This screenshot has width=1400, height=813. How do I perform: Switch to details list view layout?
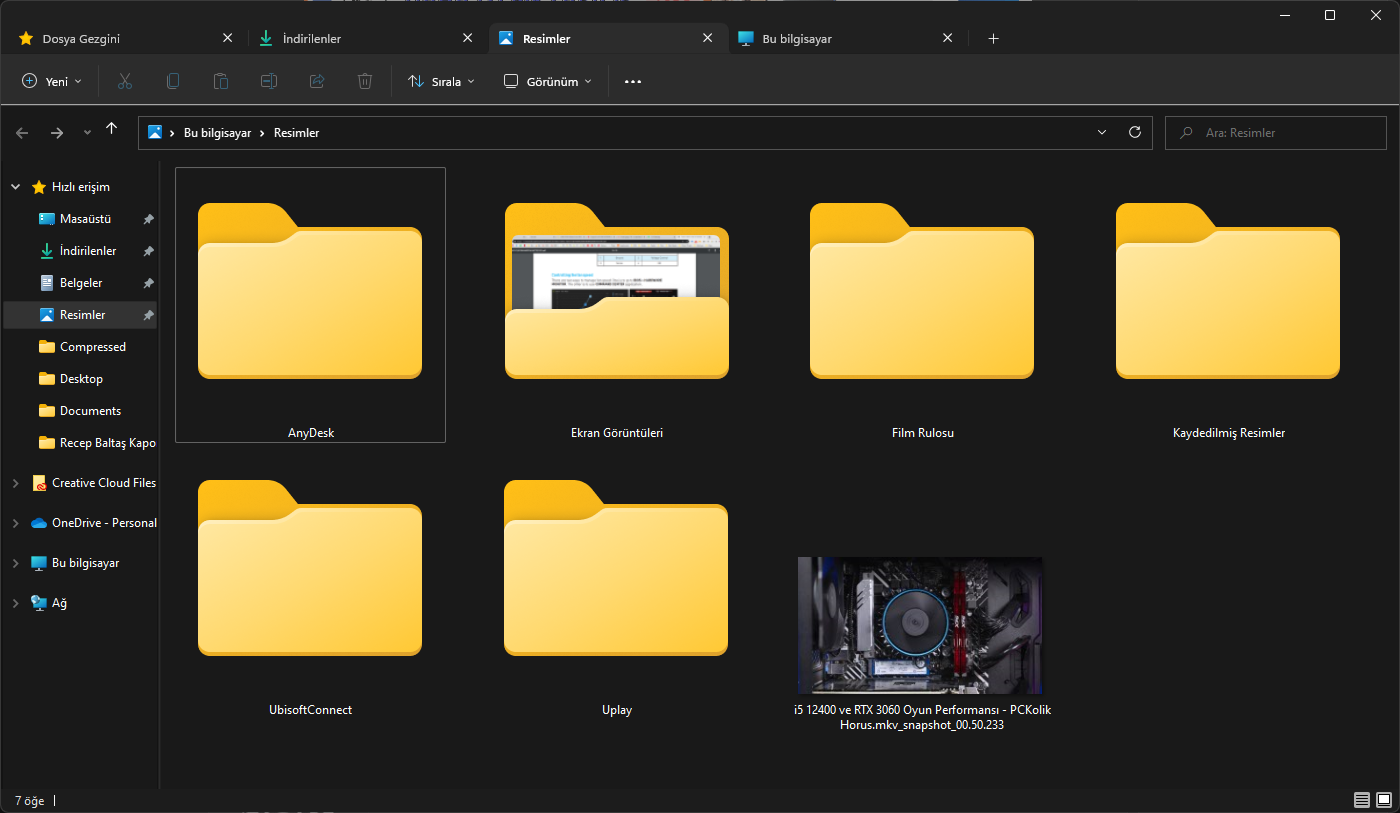1361,800
